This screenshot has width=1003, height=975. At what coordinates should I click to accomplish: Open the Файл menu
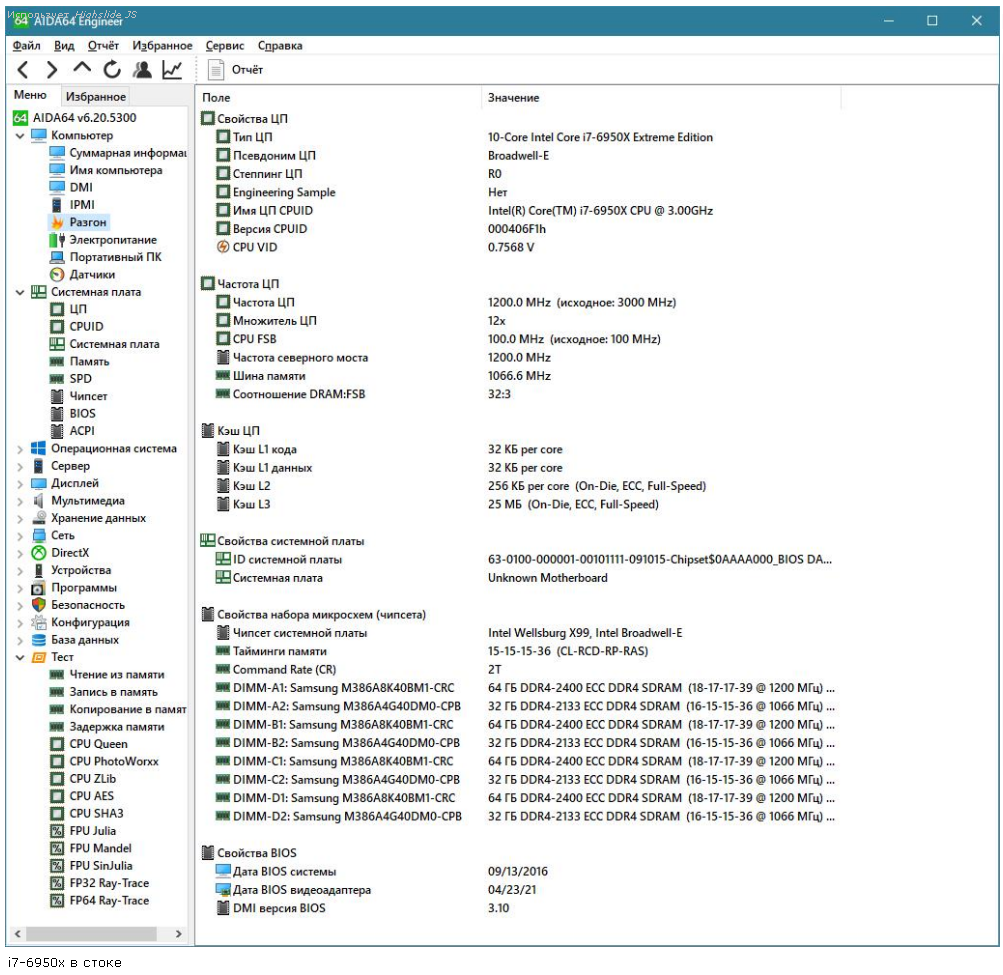[27, 46]
